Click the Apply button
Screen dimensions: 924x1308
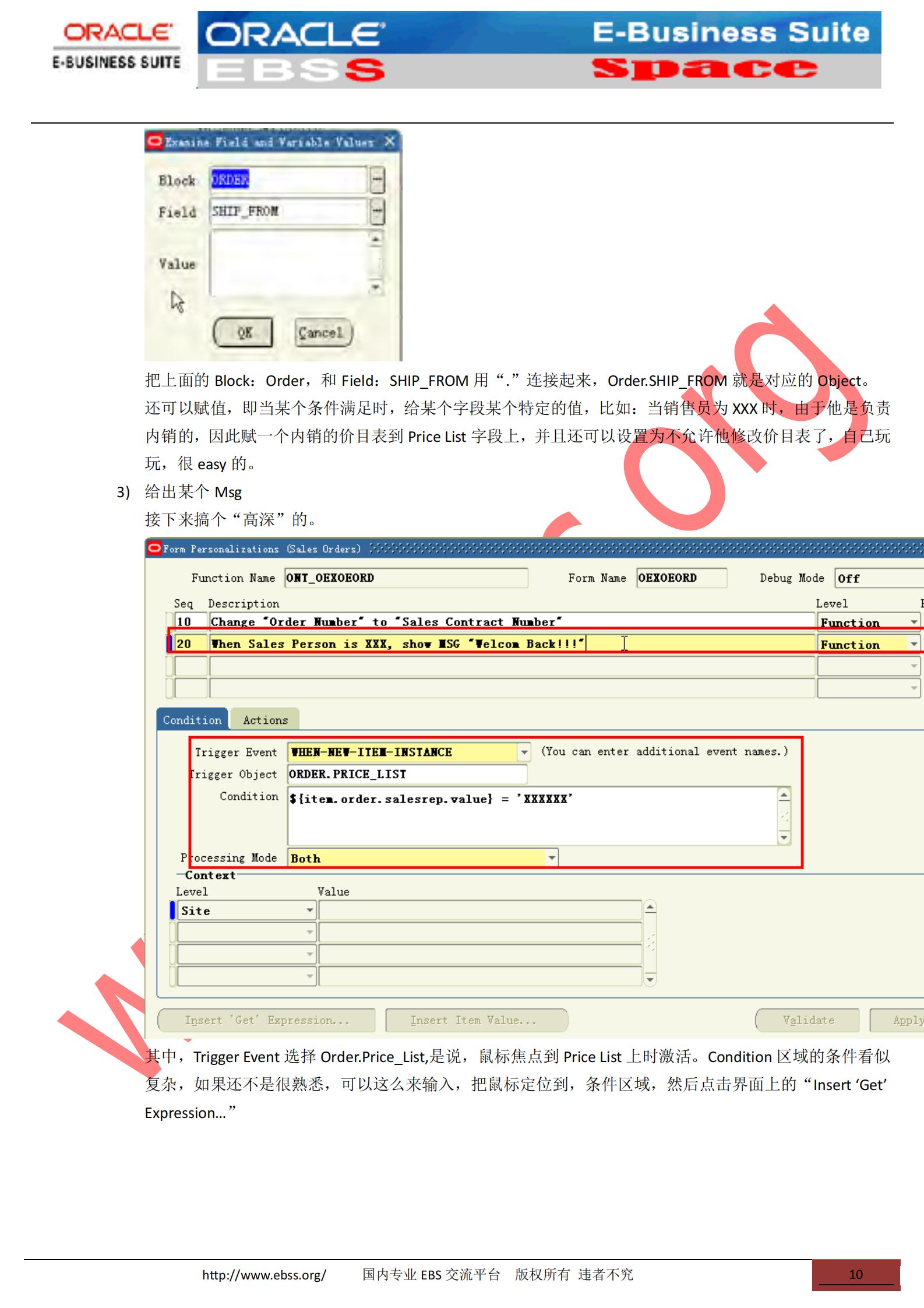point(898,1020)
